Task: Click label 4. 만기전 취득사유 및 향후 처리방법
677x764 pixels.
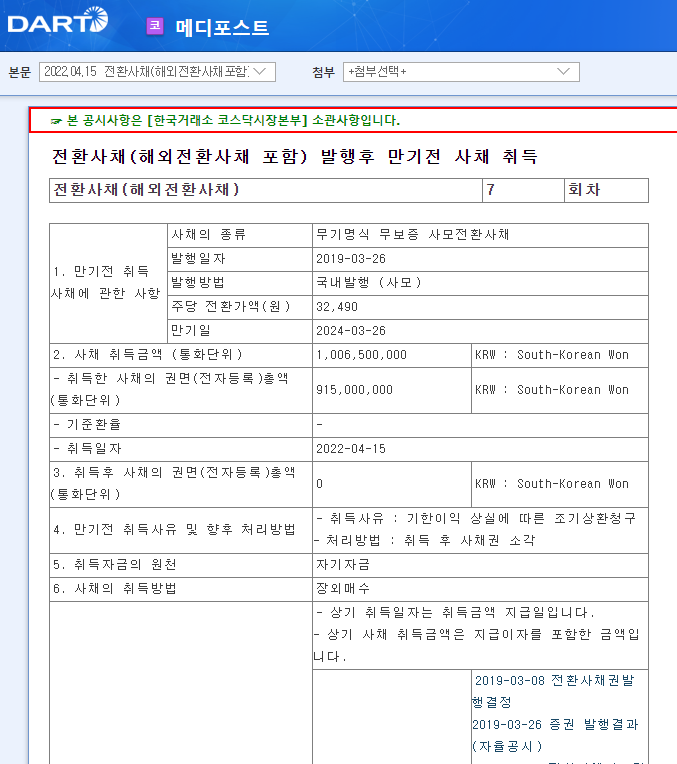Action: (x=174, y=530)
